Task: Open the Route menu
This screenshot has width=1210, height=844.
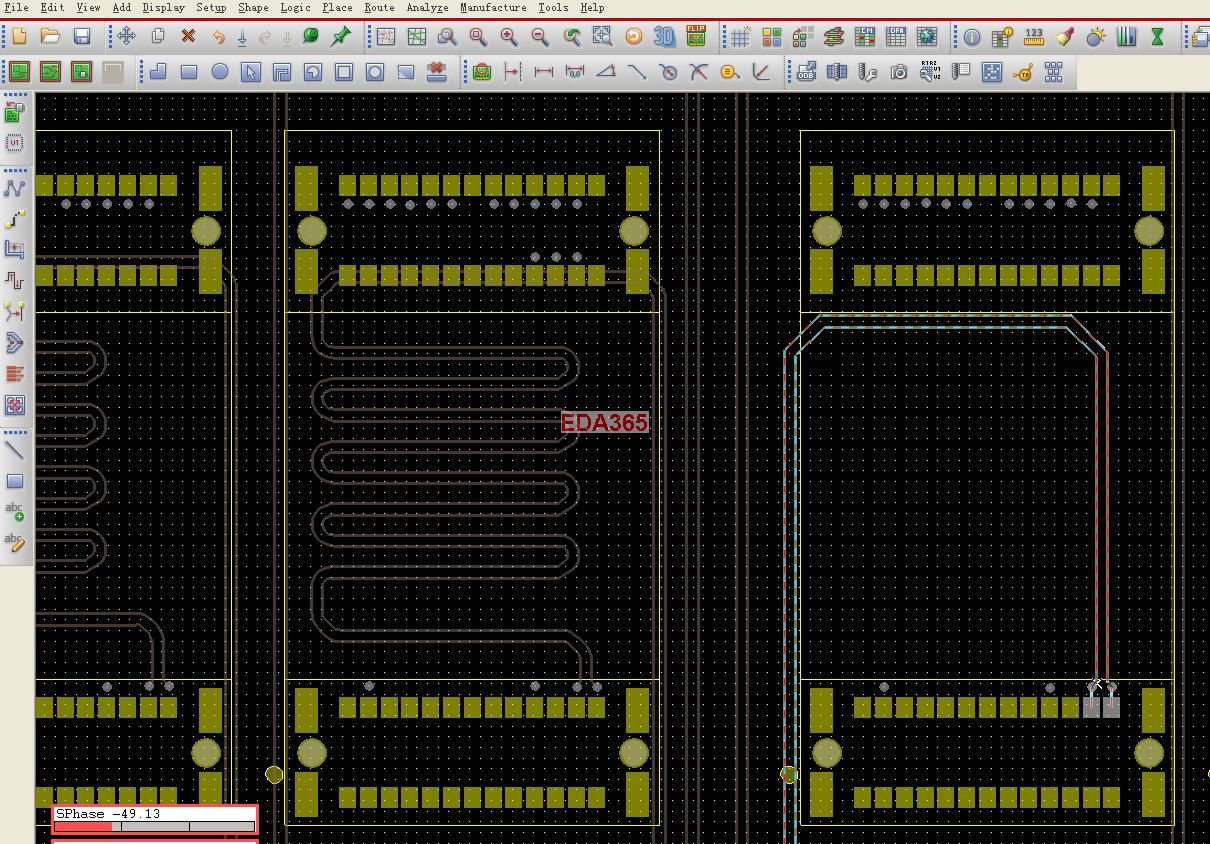Action: pyautogui.click(x=379, y=7)
